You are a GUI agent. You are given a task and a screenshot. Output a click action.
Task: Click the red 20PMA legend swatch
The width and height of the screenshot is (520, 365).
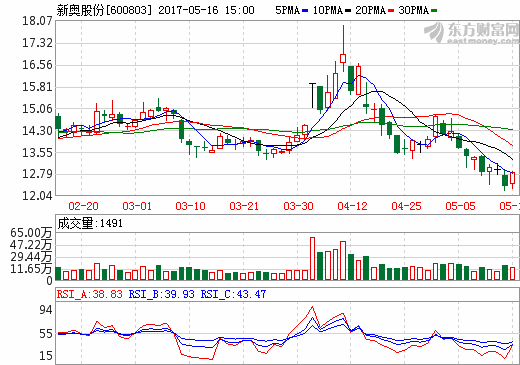tap(391, 11)
